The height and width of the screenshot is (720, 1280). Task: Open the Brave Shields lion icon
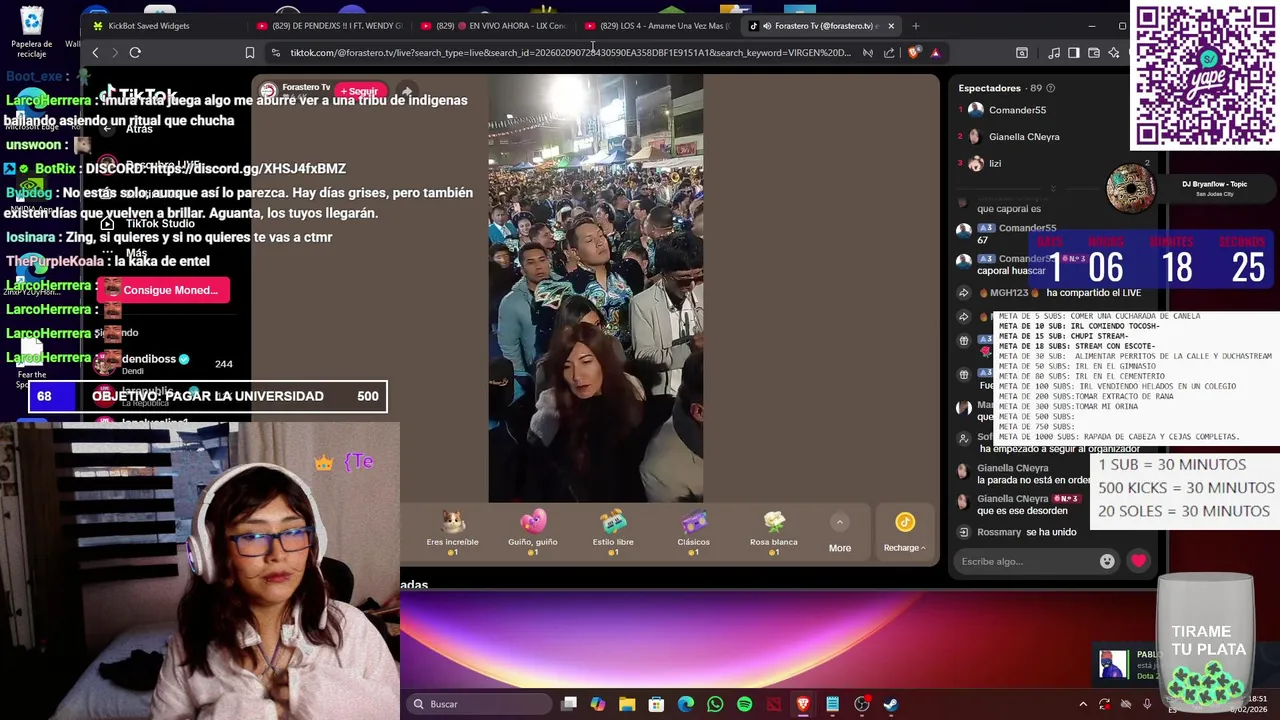[x=913, y=53]
